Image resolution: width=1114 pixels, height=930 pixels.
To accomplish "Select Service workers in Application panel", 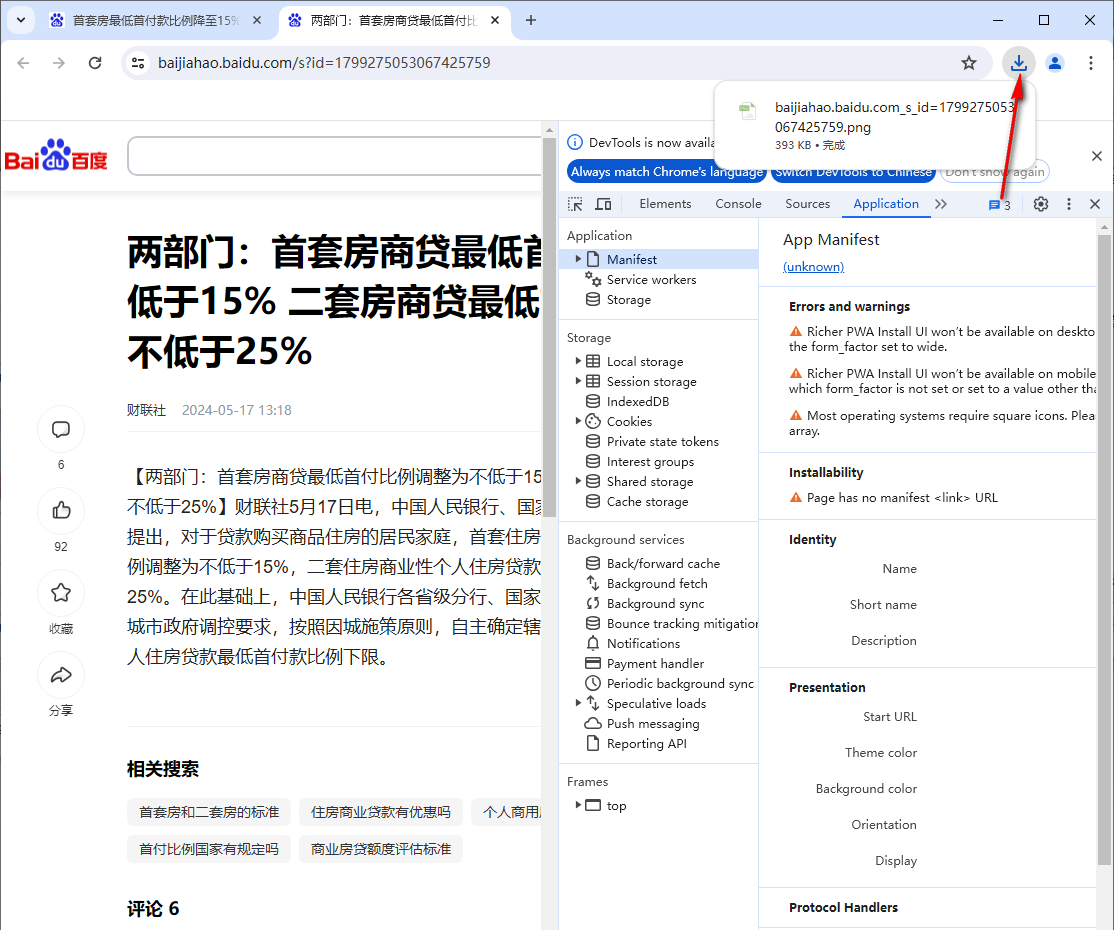I will click(651, 280).
